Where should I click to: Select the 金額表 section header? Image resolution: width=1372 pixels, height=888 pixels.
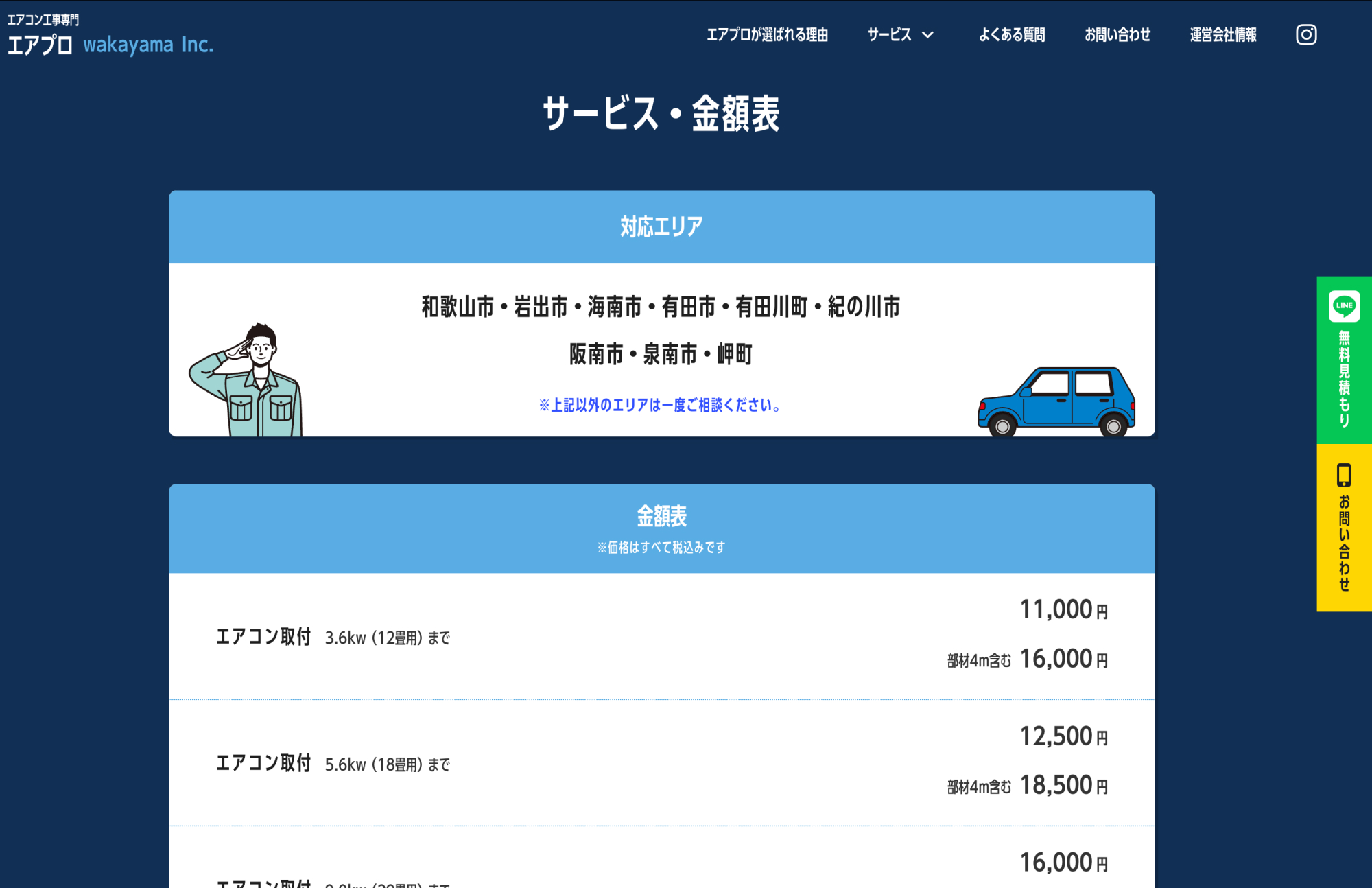click(662, 513)
